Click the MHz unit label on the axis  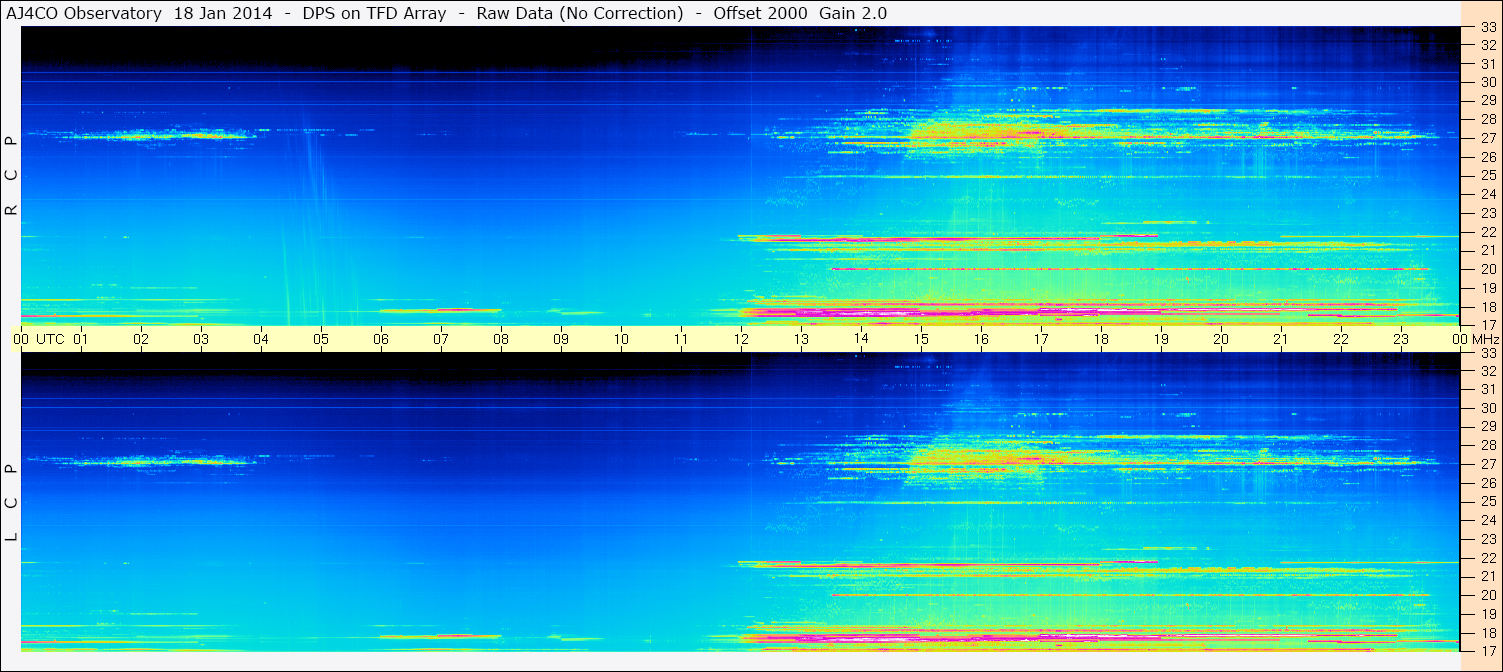click(1484, 340)
